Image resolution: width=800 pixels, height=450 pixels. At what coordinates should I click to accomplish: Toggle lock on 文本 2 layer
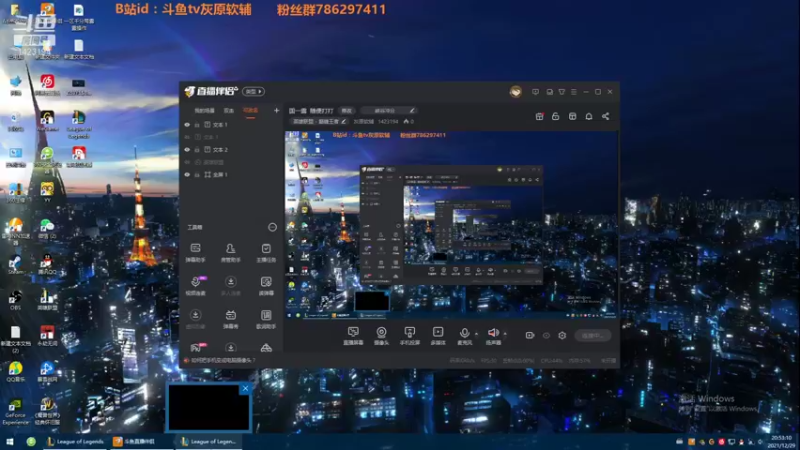tap(197, 149)
